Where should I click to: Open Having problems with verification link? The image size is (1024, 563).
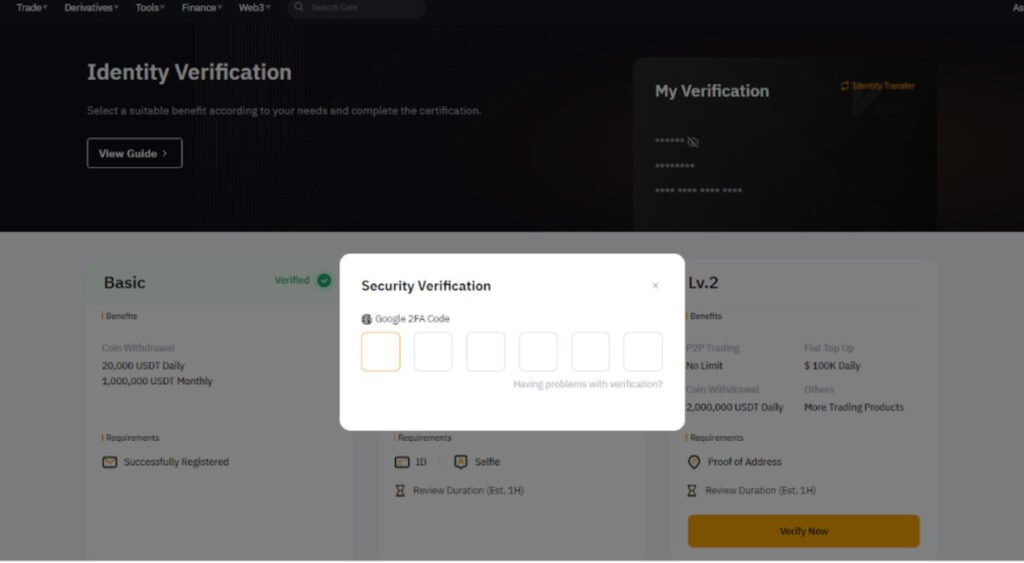pyautogui.click(x=588, y=384)
